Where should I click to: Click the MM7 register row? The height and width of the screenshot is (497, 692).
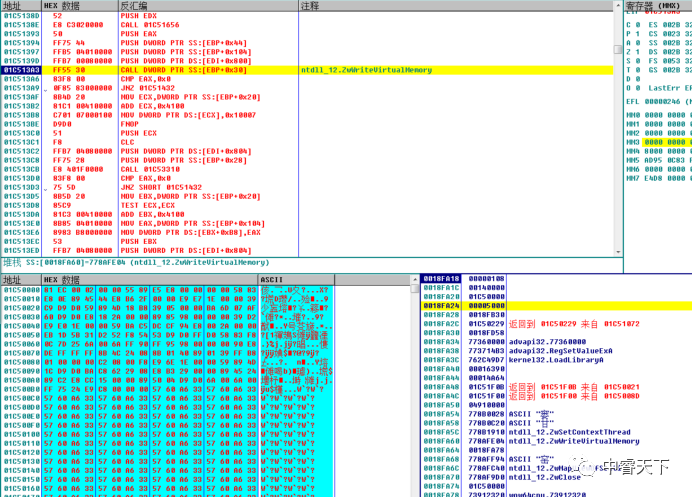pos(658,178)
